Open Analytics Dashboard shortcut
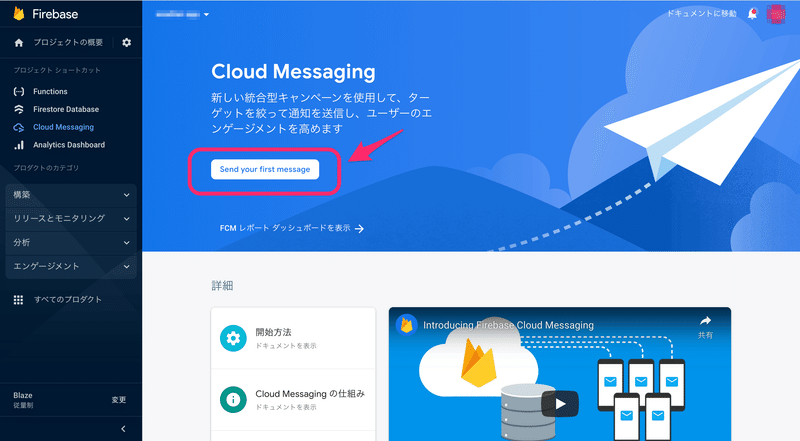Viewport: 800px width, 441px height. click(x=69, y=145)
